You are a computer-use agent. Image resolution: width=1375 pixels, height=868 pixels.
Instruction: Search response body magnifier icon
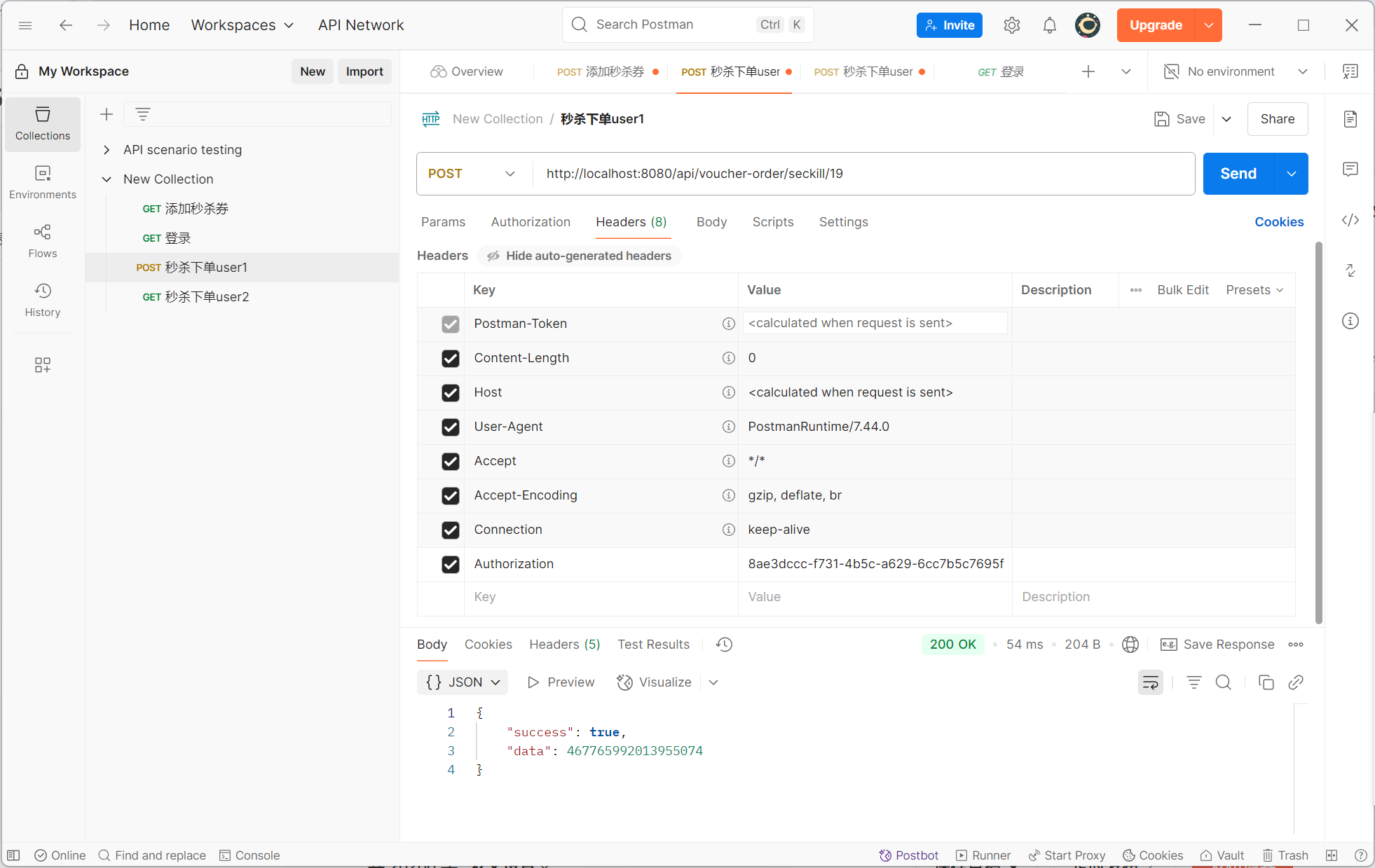pyautogui.click(x=1223, y=682)
